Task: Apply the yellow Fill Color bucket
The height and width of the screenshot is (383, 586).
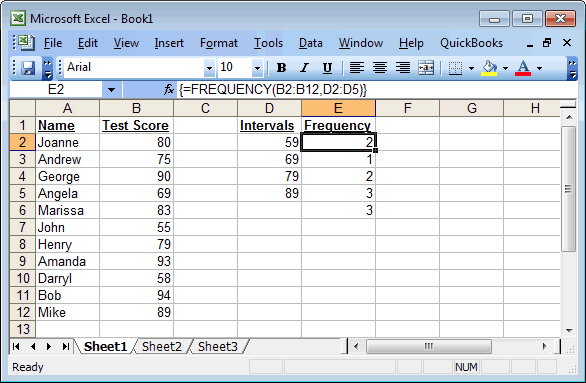Action: point(489,68)
